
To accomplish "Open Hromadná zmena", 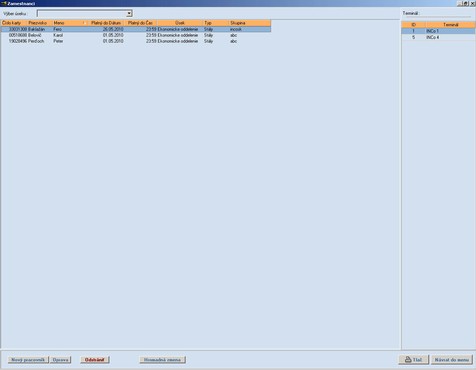I will [x=162, y=360].
